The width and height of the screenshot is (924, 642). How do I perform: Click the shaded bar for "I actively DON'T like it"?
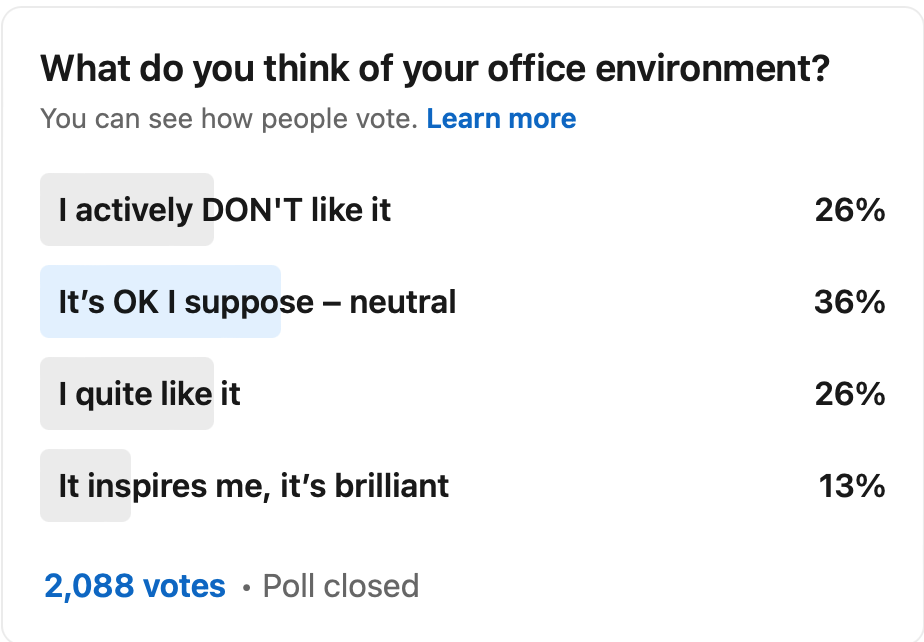(126, 210)
